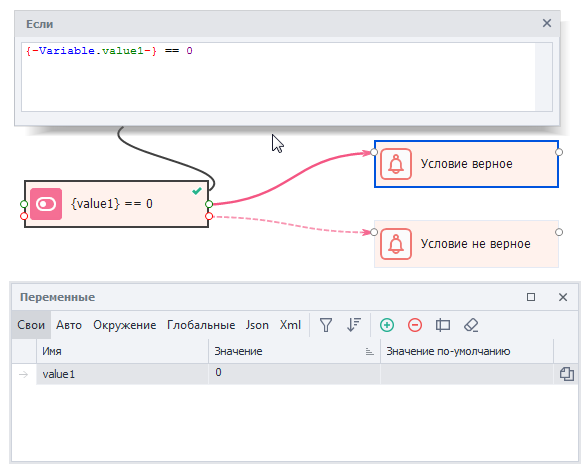Click the bell icon of Условие верное
This screenshot has width=588, height=472.
(x=396, y=164)
